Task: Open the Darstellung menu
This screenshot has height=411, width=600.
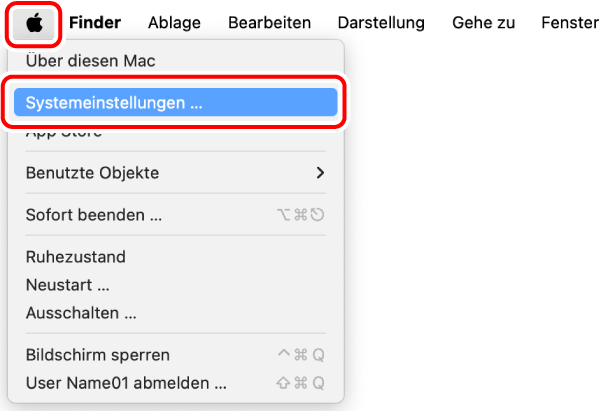Action: pyautogui.click(x=381, y=22)
